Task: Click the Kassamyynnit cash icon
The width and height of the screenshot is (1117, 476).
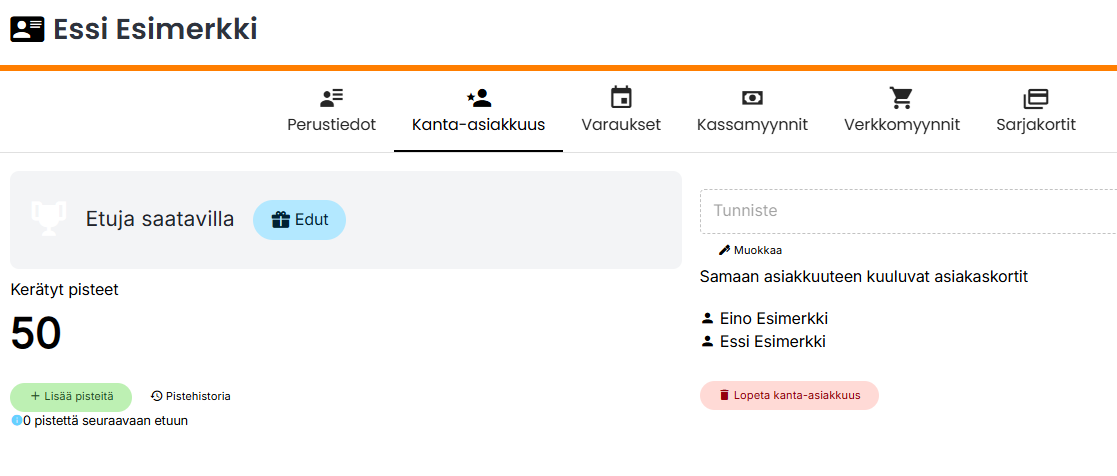Action: [752, 98]
